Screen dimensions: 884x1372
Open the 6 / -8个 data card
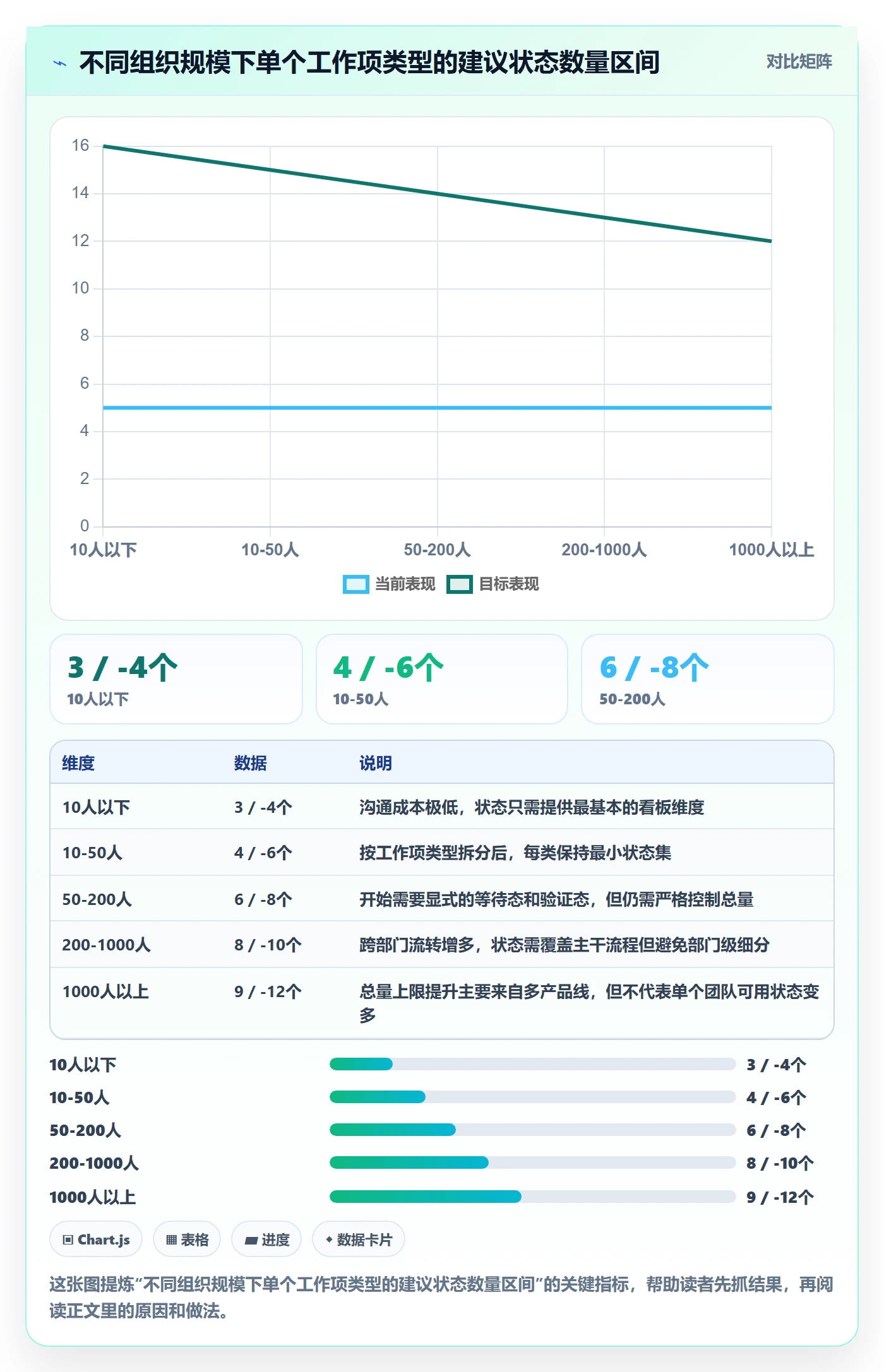[x=708, y=679]
